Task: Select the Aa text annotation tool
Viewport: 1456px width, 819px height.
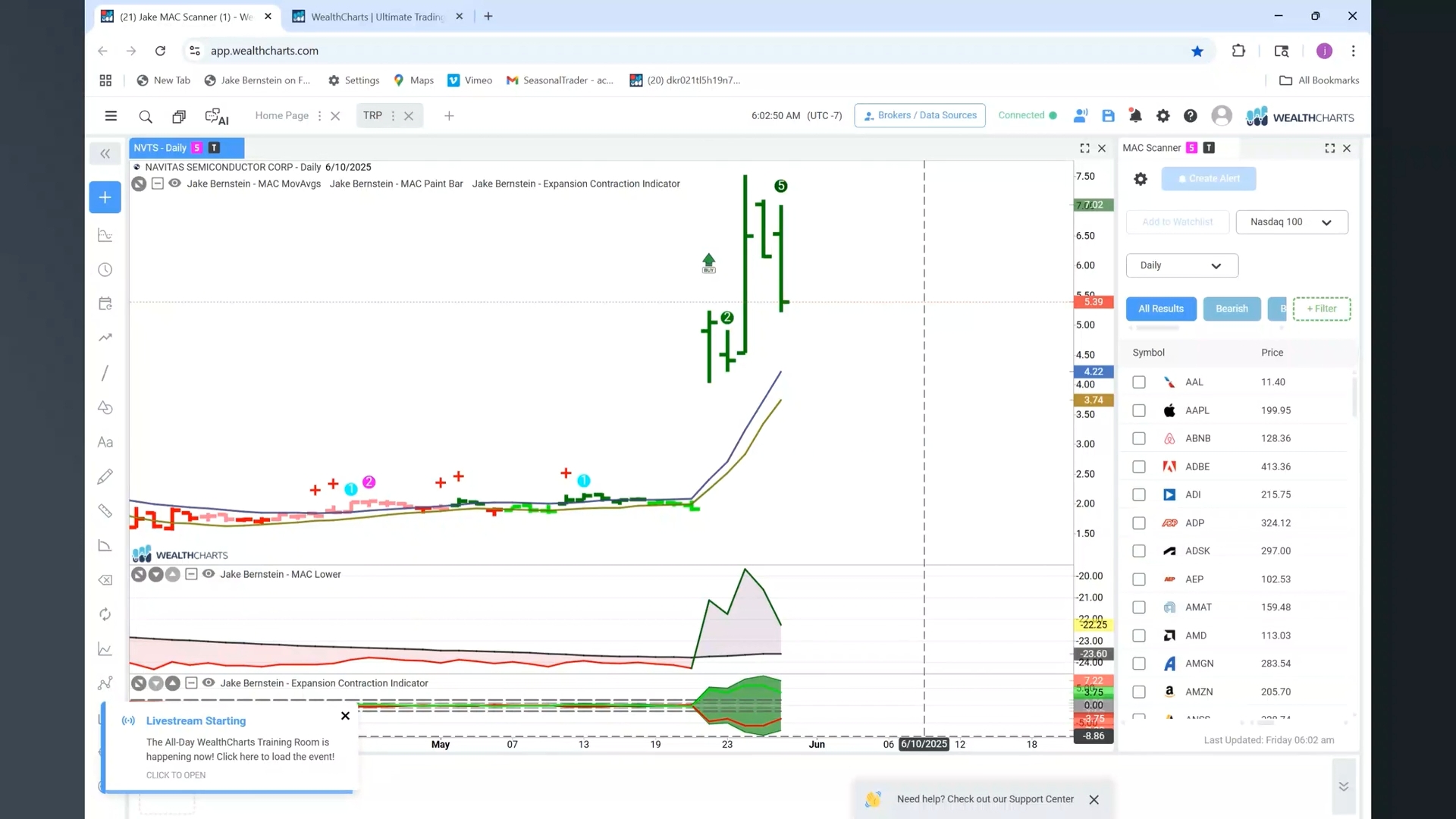Action: (x=105, y=442)
